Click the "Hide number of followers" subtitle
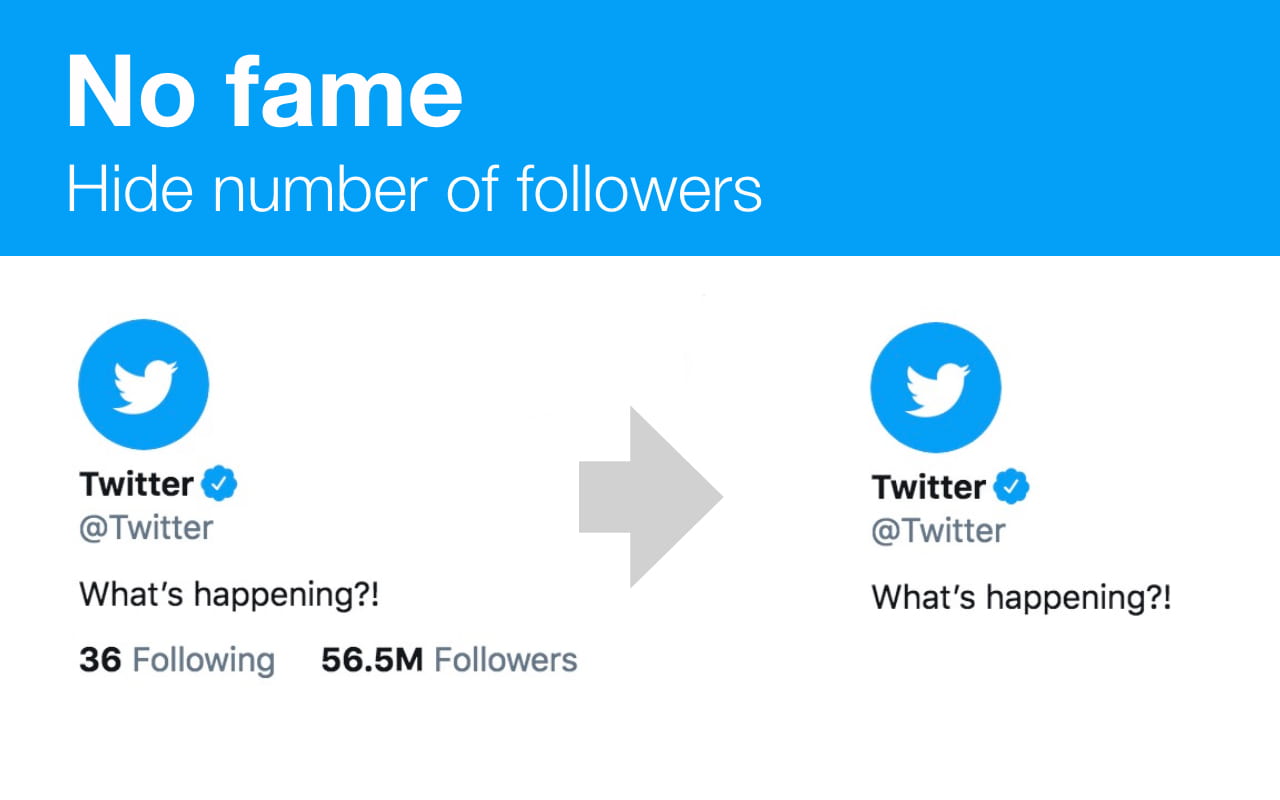 pyautogui.click(x=414, y=189)
